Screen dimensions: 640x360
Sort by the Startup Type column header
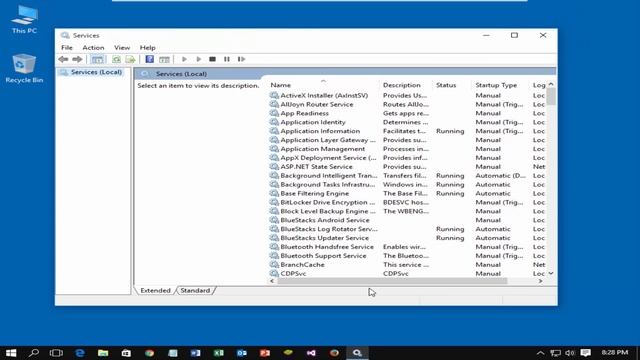(496, 85)
